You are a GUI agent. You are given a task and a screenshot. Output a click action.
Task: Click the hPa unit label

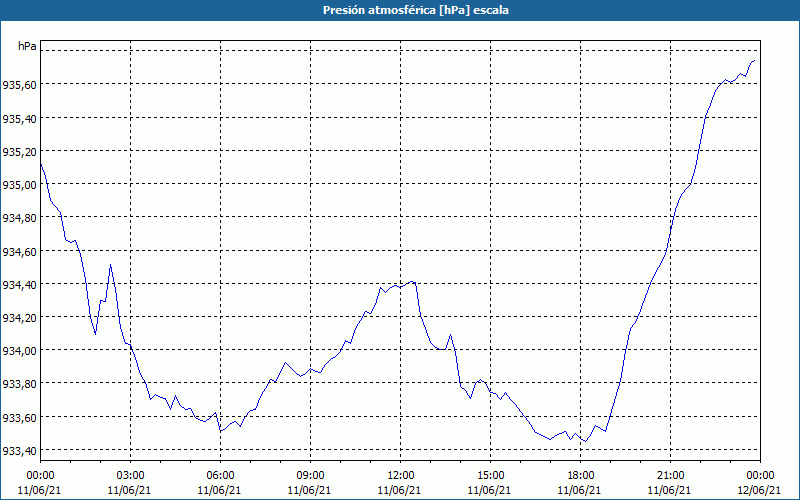tap(27, 46)
